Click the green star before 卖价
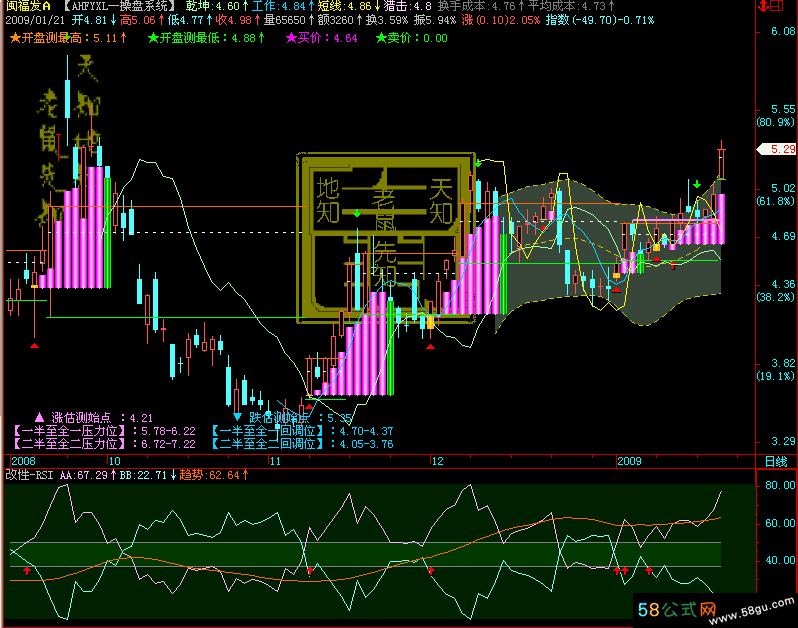798x628 pixels. pos(381,38)
